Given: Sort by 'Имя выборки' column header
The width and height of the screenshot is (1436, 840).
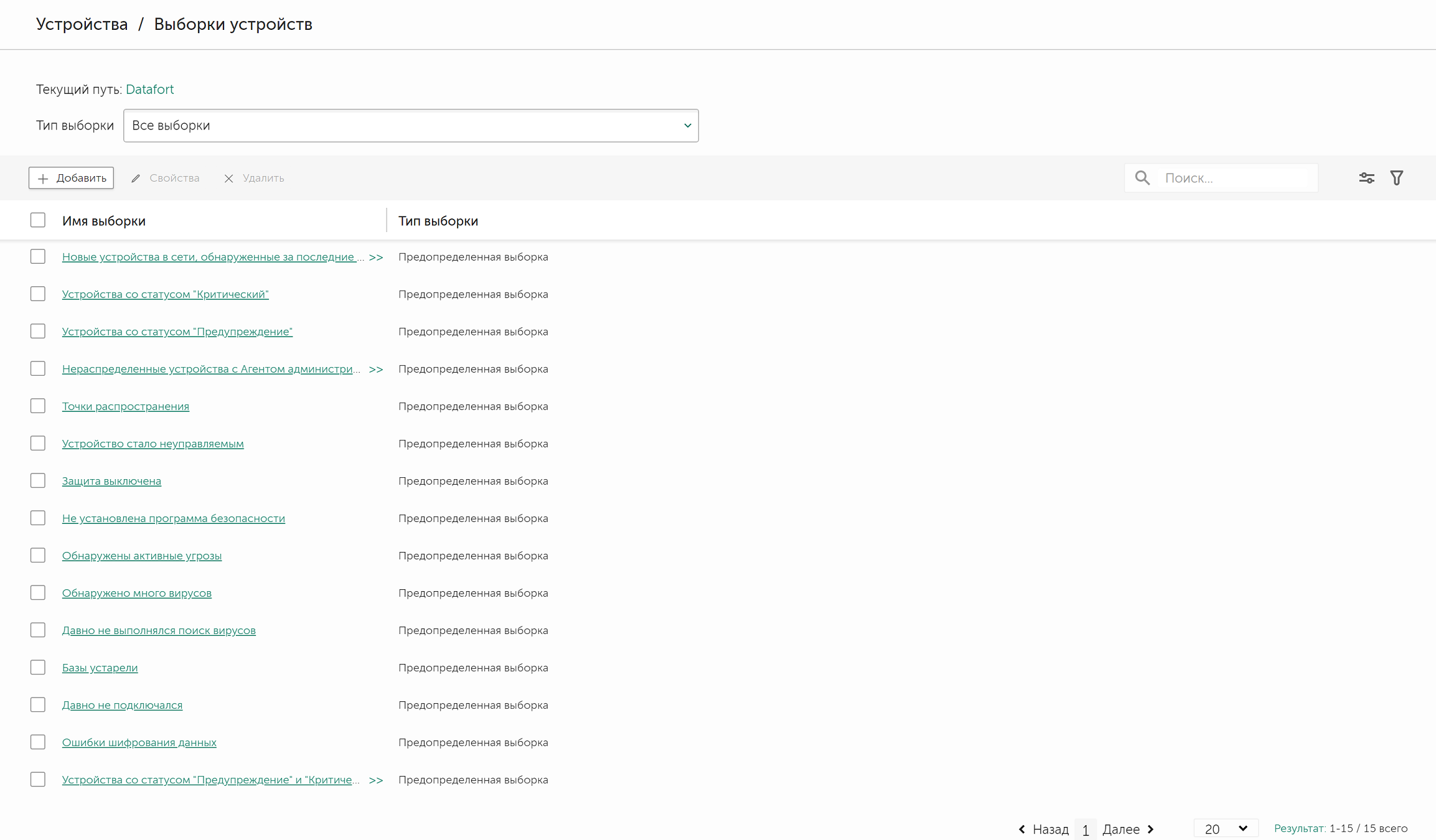Looking at the screenshot, I should [x=104, y=221].
